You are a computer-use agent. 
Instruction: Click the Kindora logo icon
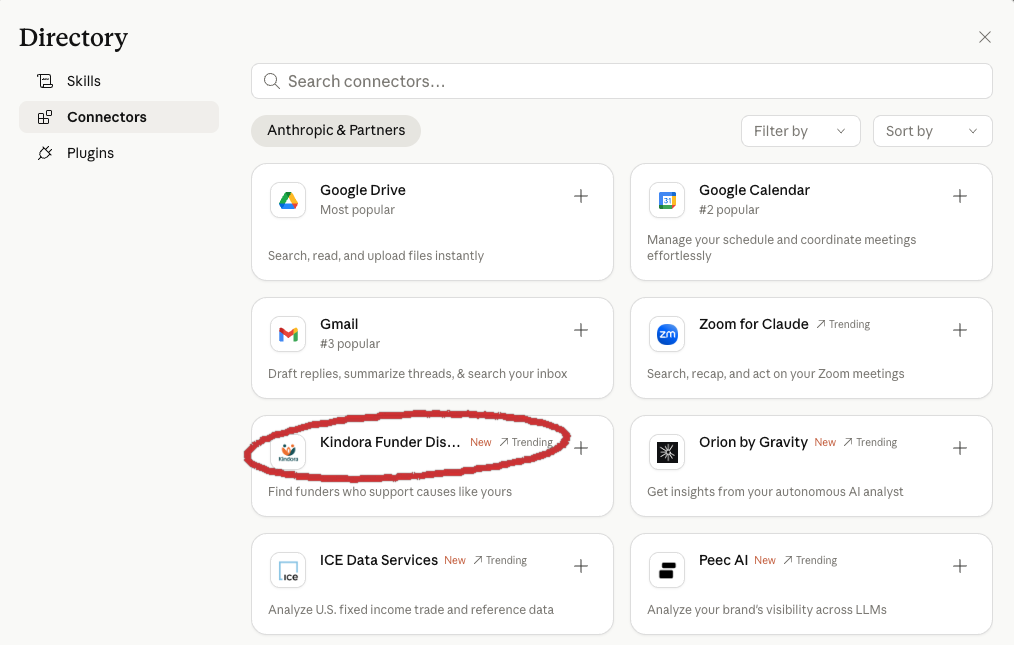pyautogui.click(x=288, y=452)
